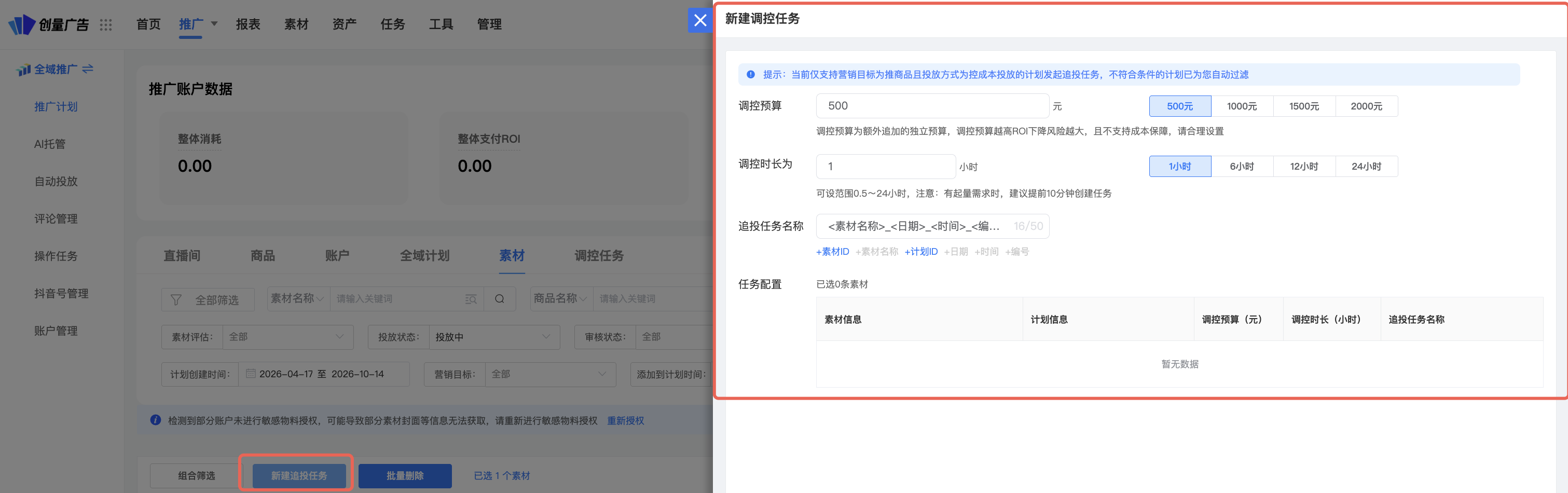1568x493 pixels.
Task: Insert the +素材ID name variable
Action: click(832, 251)
